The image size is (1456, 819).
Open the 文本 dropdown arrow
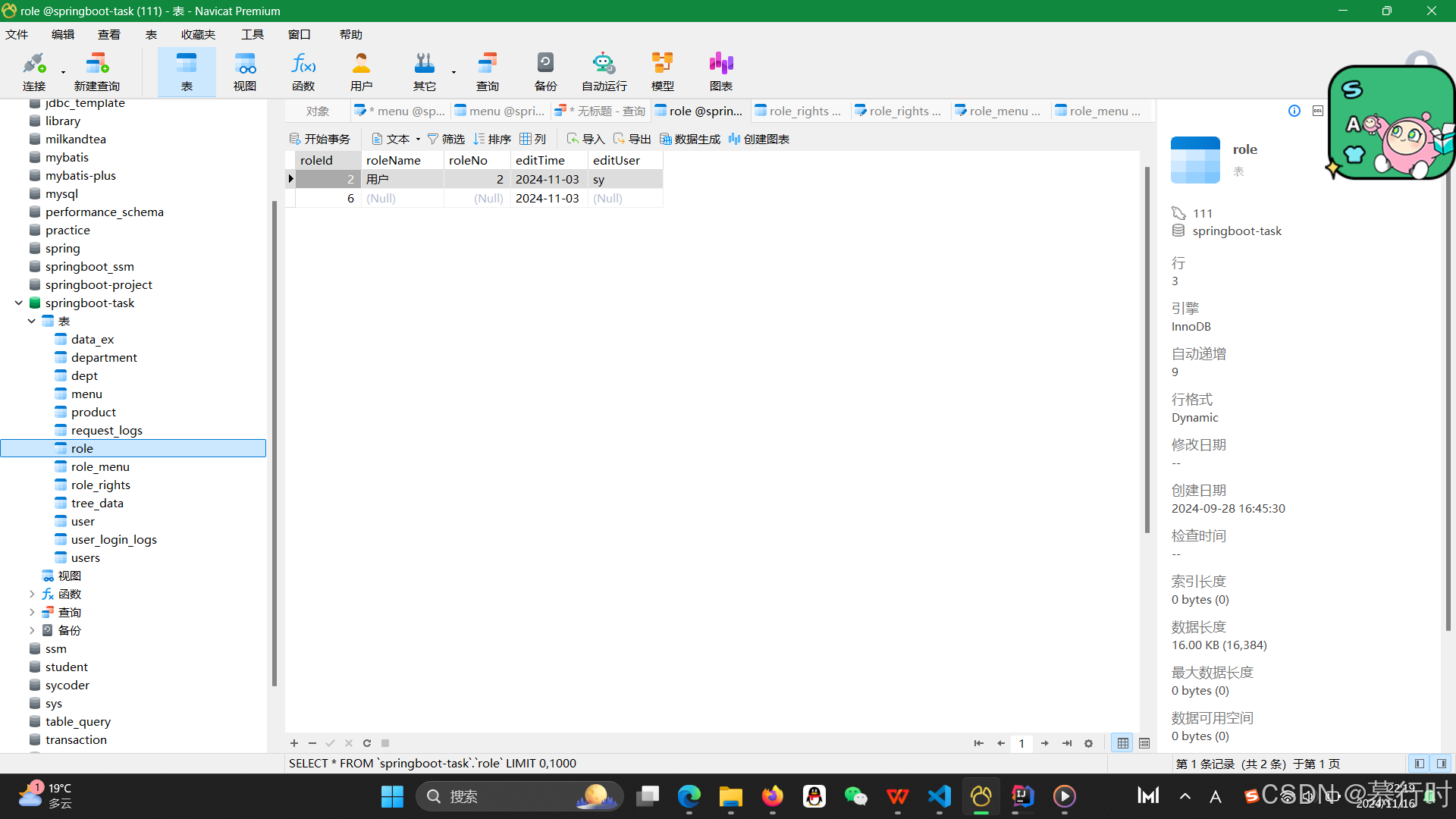(x=418, y=140)
